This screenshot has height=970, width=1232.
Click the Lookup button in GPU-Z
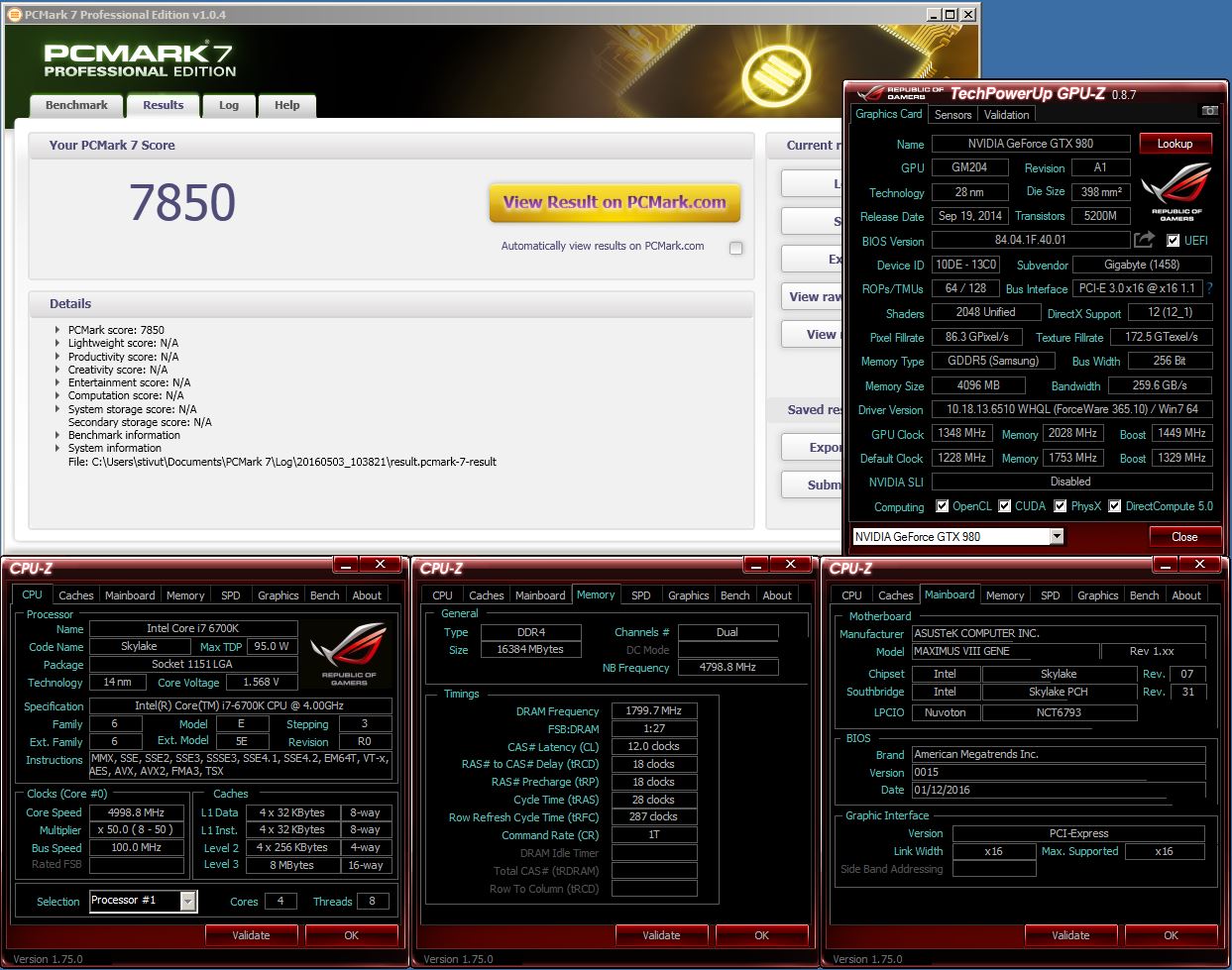(x=1175, y=144)
